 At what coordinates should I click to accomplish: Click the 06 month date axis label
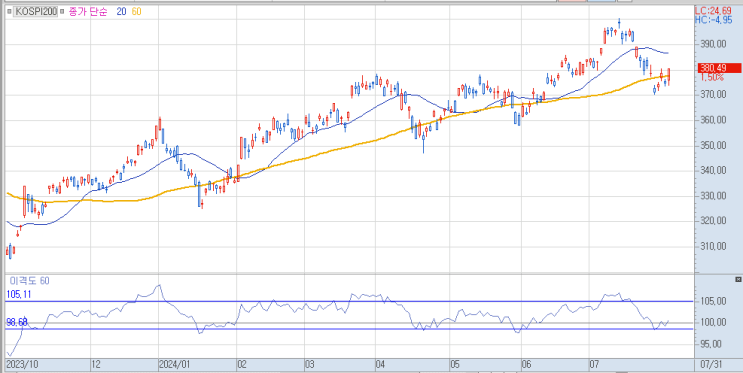pos(526,365)
